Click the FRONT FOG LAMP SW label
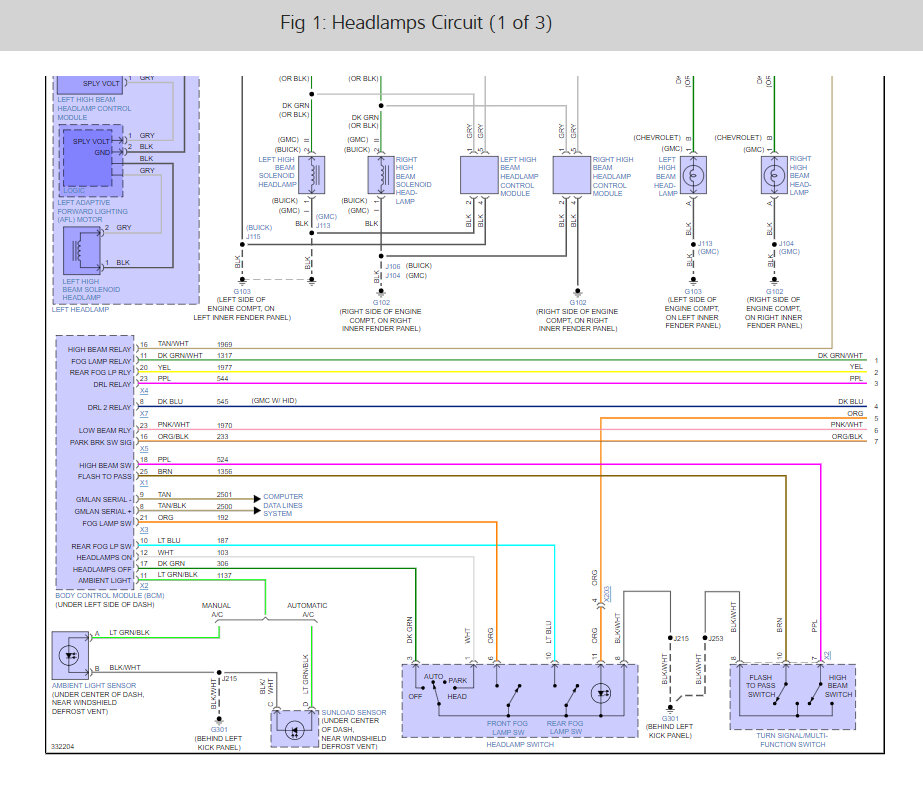 tap(507, 728)
